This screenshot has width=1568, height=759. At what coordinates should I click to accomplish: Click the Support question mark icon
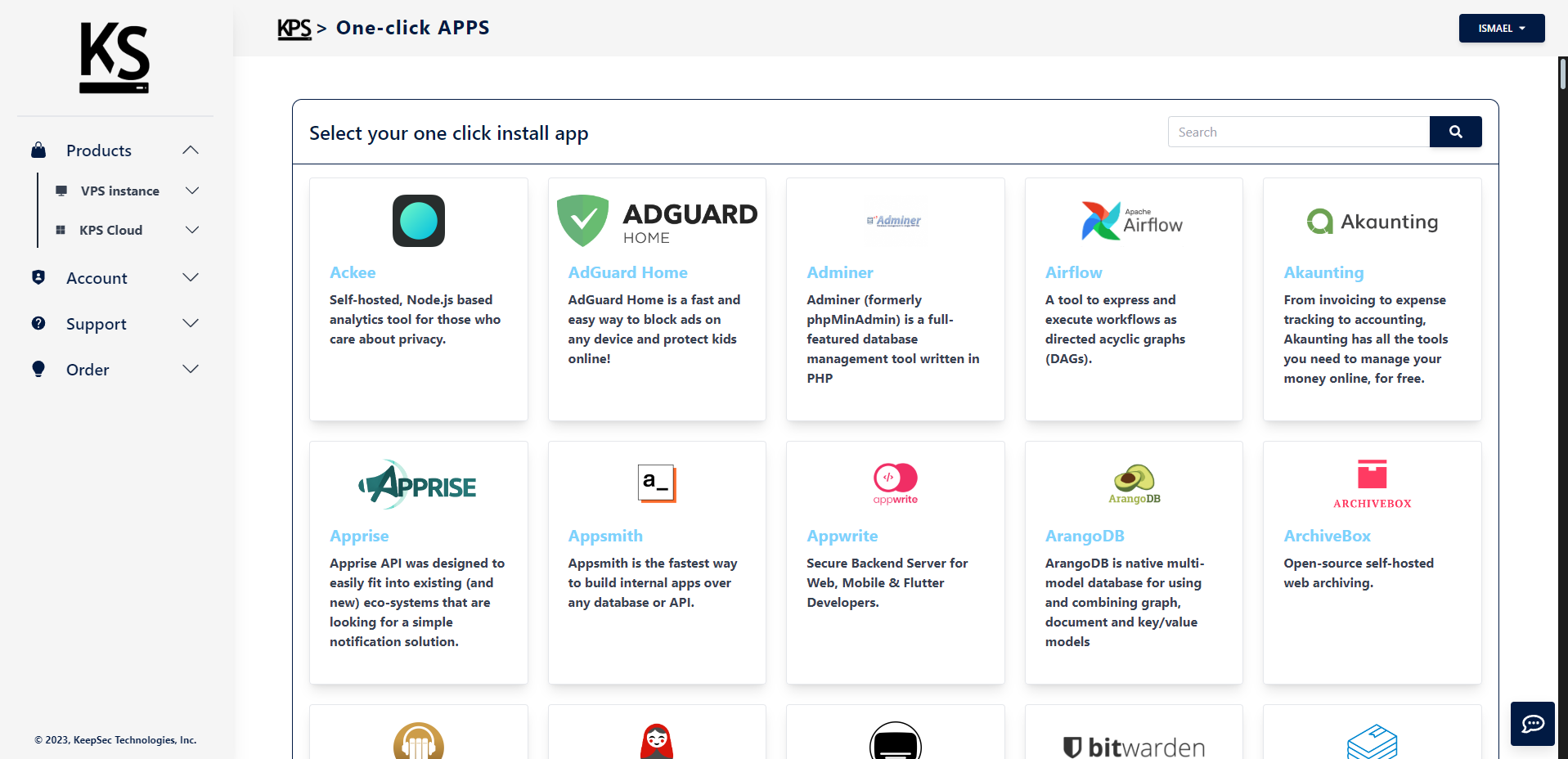38,323
